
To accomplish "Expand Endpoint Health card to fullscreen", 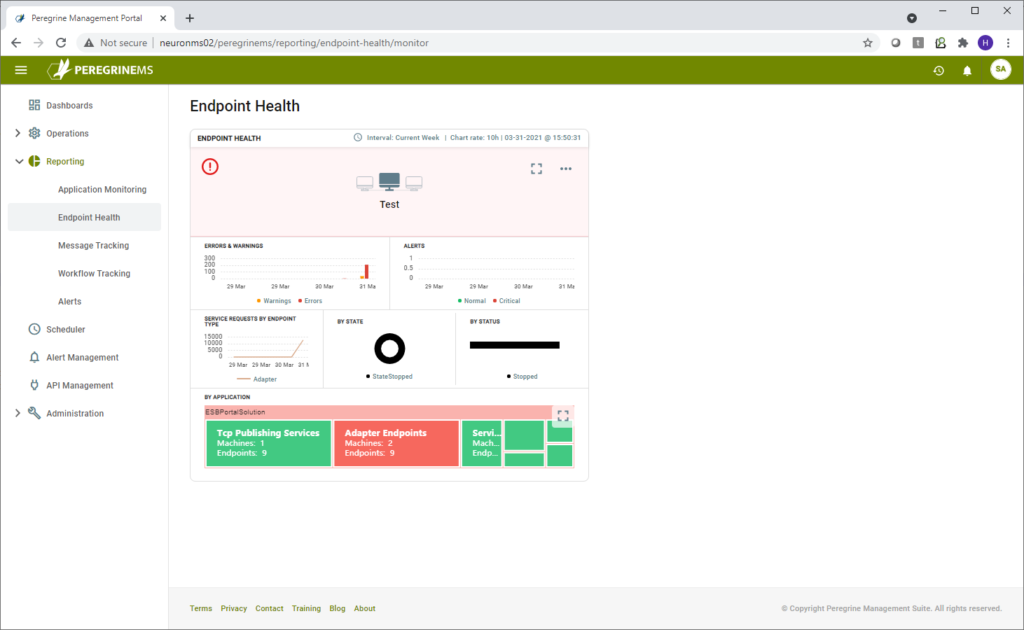I will 536,169.
